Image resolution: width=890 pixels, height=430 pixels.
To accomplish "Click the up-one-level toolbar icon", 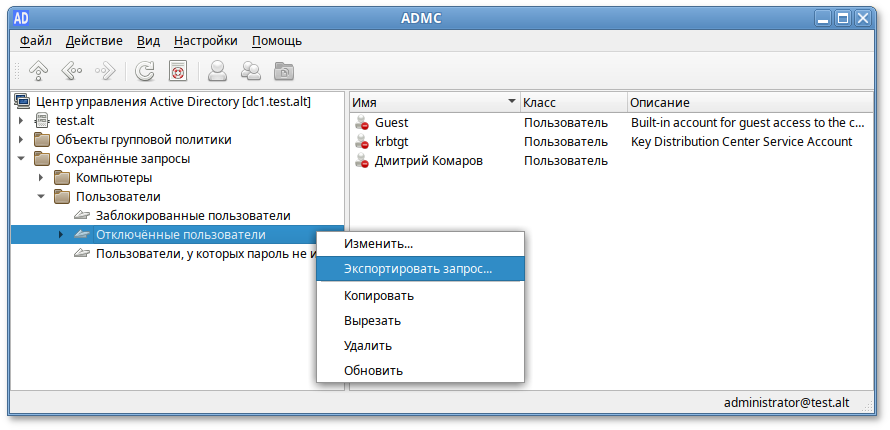I will [38, 71].
